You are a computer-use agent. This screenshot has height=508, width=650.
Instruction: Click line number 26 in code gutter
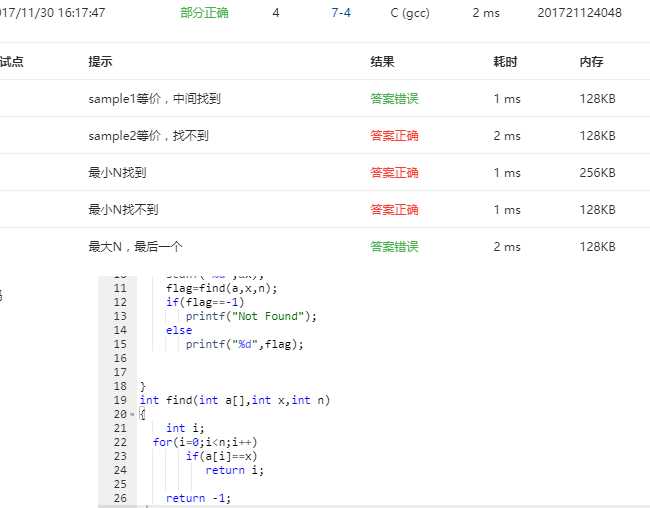pyautogui.click(x=120, y=498)
